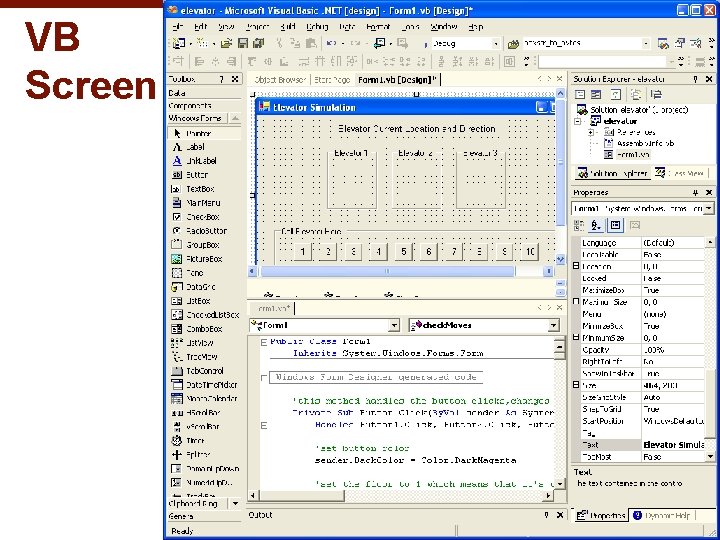This screenshot has width=720, height=540.
Task: Click button 10 on the Elevator form
Action: pyautogui.click(x=529, y=251)
